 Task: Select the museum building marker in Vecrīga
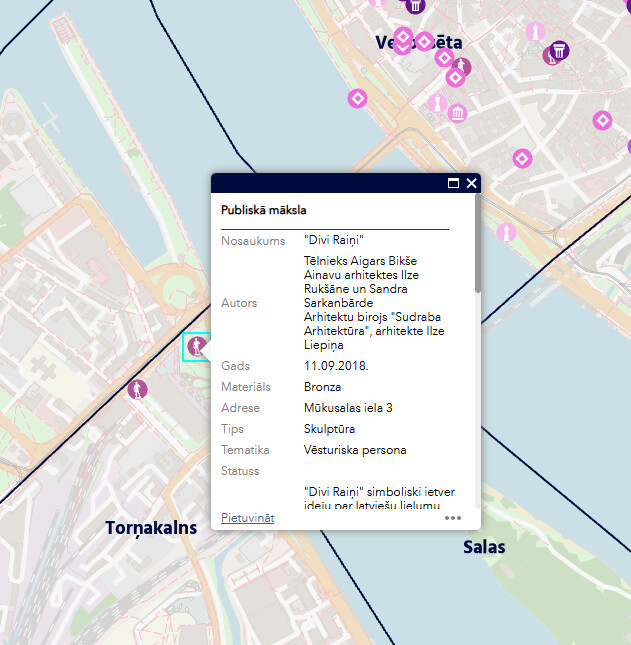[458, 114]
